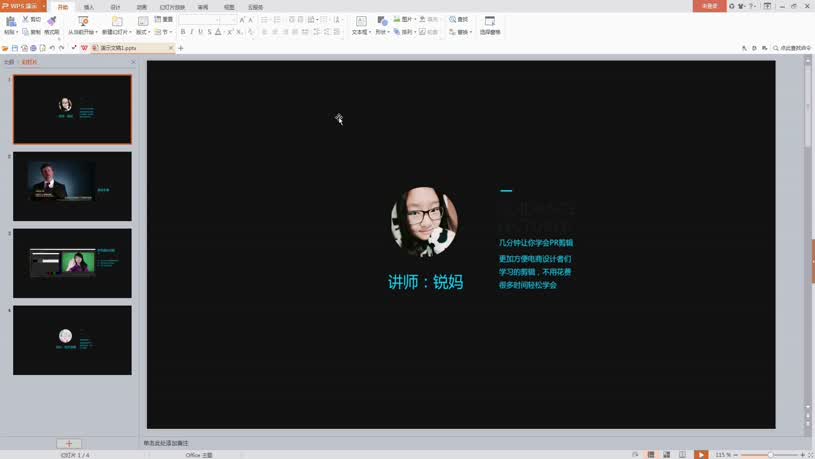
Task: Toggle bulleted list formatting
Action: point(264,20)
